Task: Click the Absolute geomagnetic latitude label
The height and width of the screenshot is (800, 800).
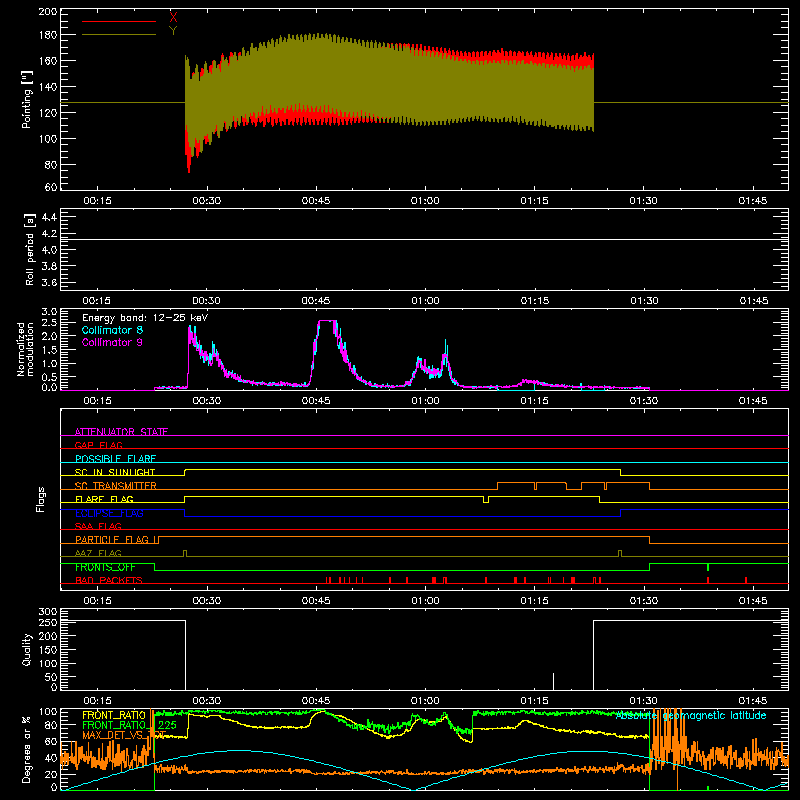Action: pyautogui.click(x=691, y=715)
